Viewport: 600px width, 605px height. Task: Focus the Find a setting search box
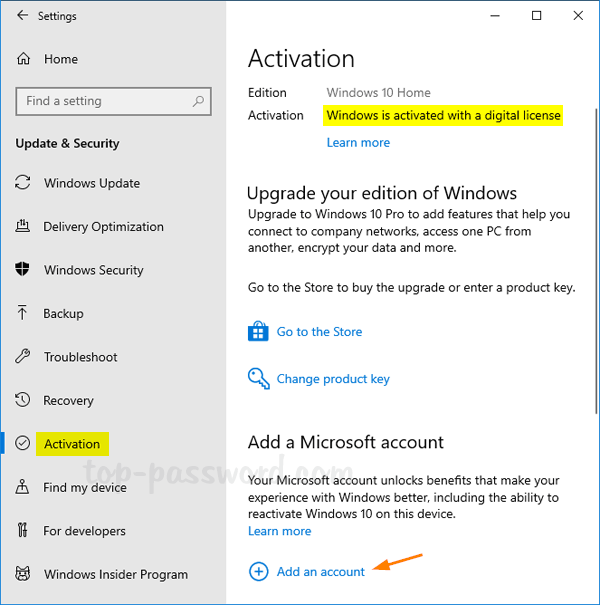point(113,101)
